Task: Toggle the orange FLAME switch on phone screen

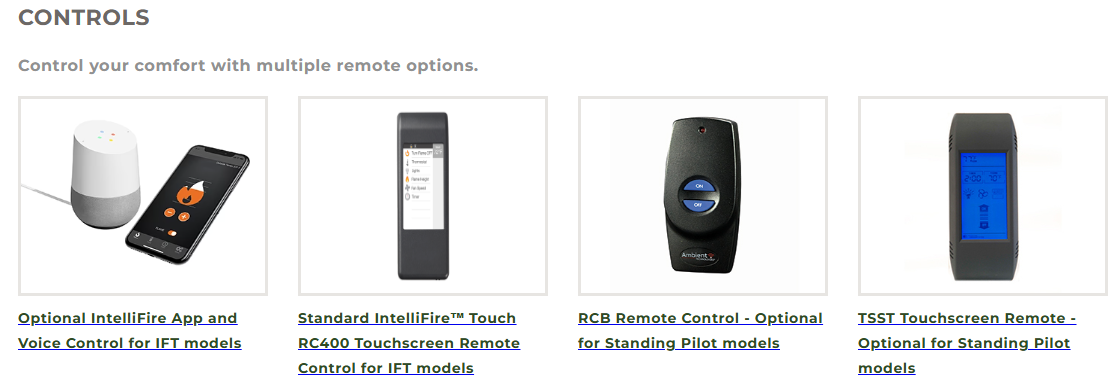Action: tap(172, 233)
